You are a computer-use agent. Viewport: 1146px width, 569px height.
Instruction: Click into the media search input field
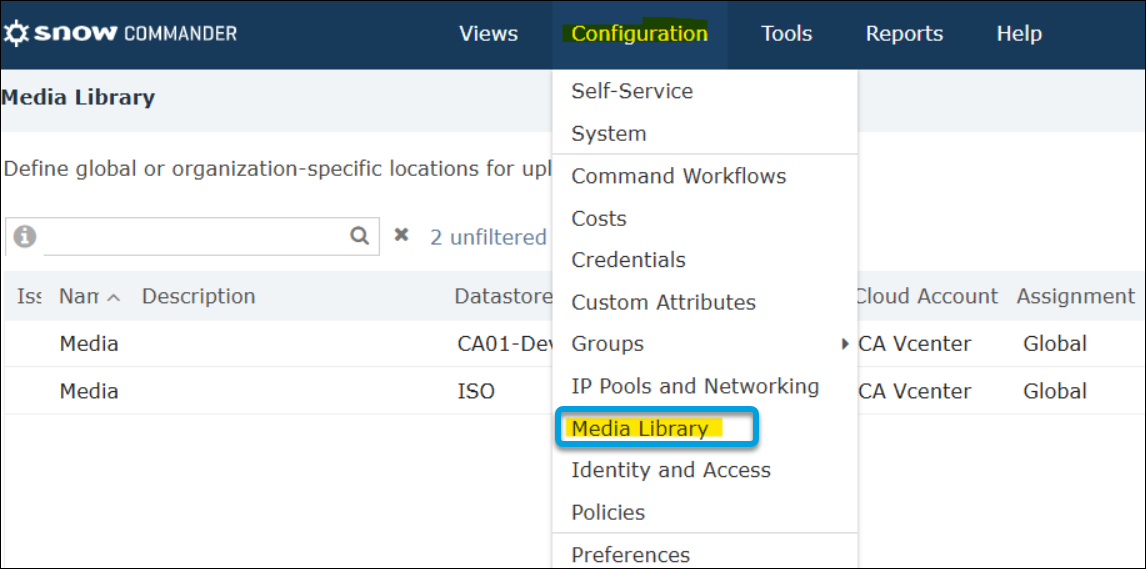coord(195,236)
